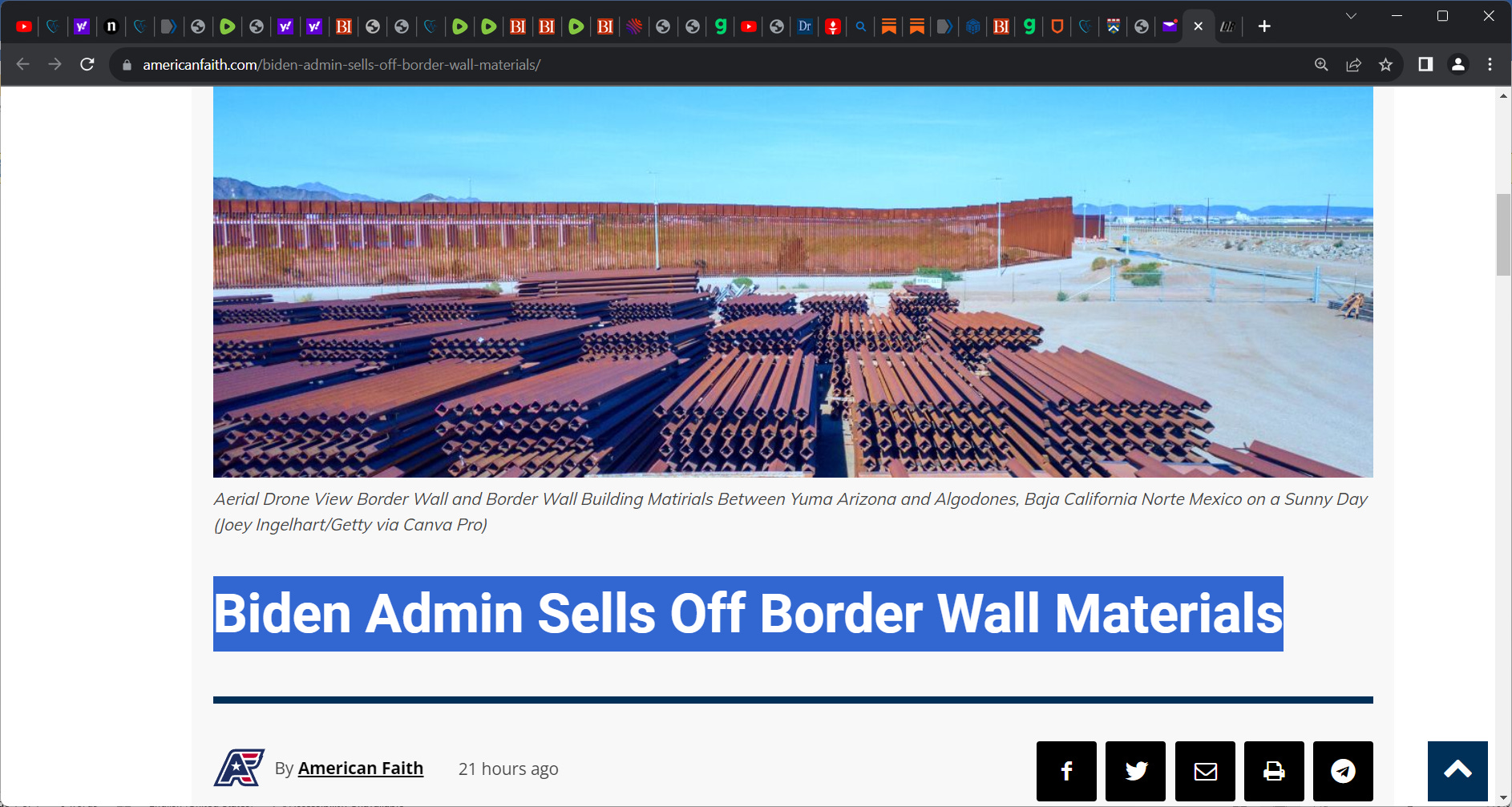Share the article on Telegram
Screen dimensions: 1512x807
pyautogui.click(x=1344, y=771)
